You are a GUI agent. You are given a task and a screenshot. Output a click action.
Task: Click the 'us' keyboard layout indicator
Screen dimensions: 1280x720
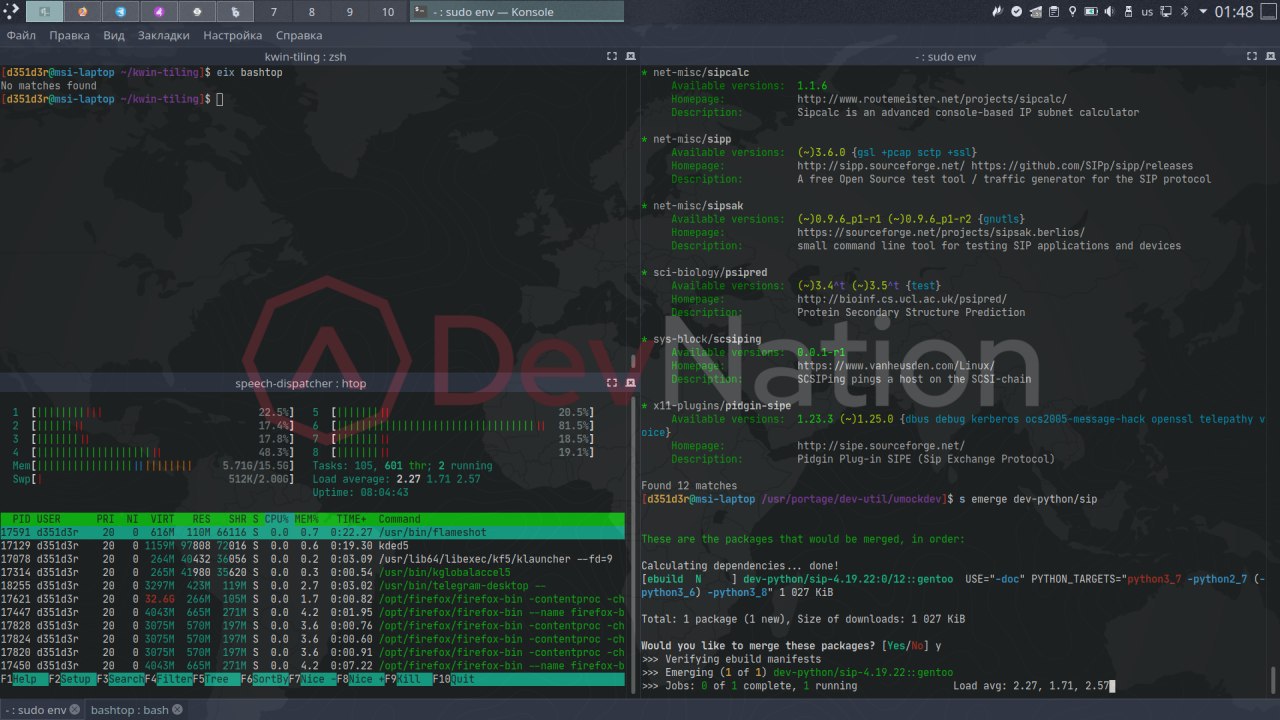click(1147, 11)
